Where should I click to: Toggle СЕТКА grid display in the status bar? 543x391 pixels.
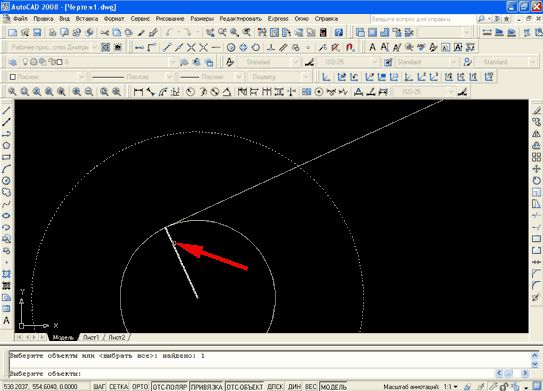point(118,386)
